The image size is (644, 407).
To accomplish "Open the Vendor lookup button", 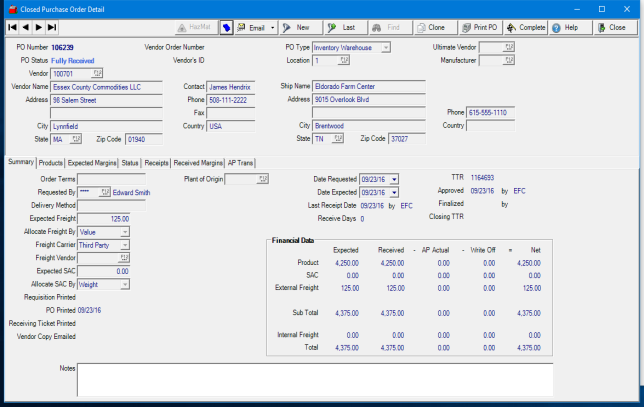I will point(98,73).
